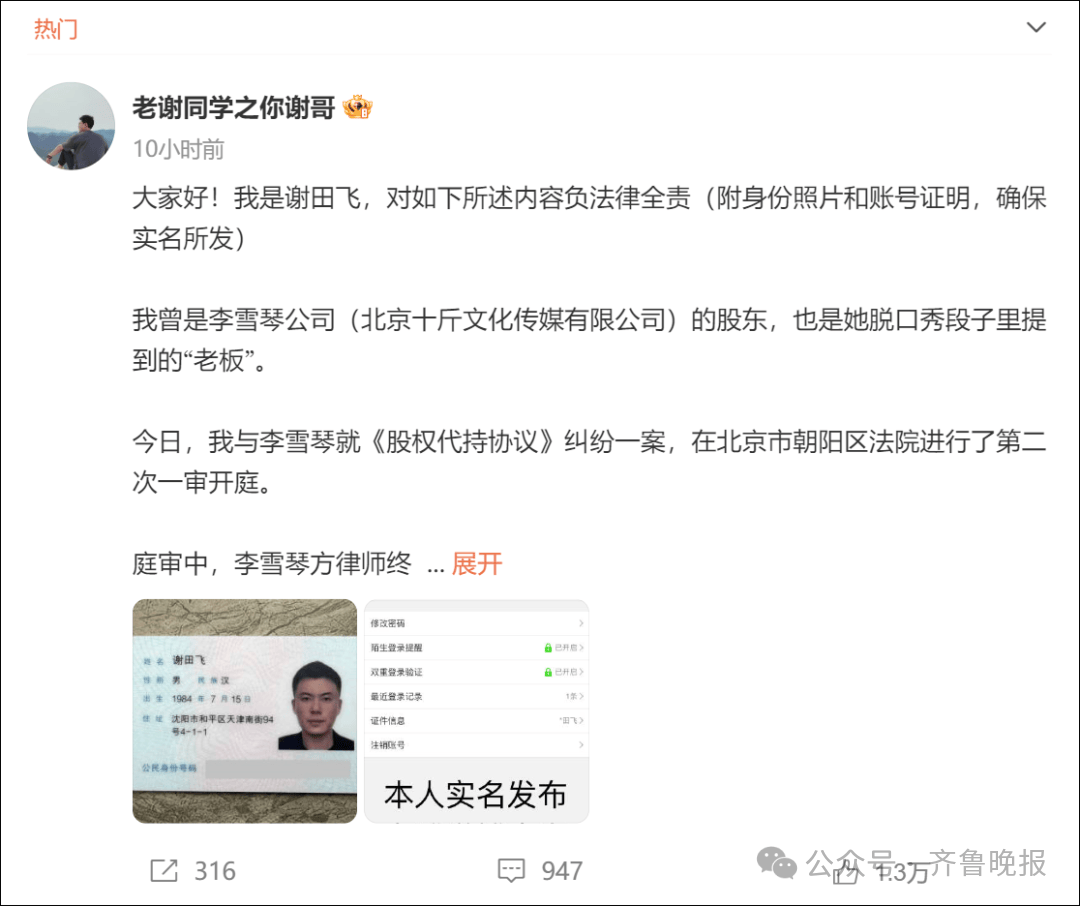The width and height of the screenshot is (1080, 906).
Task: Click the crown VIP badge icon
Action: (x=357, y=107)
